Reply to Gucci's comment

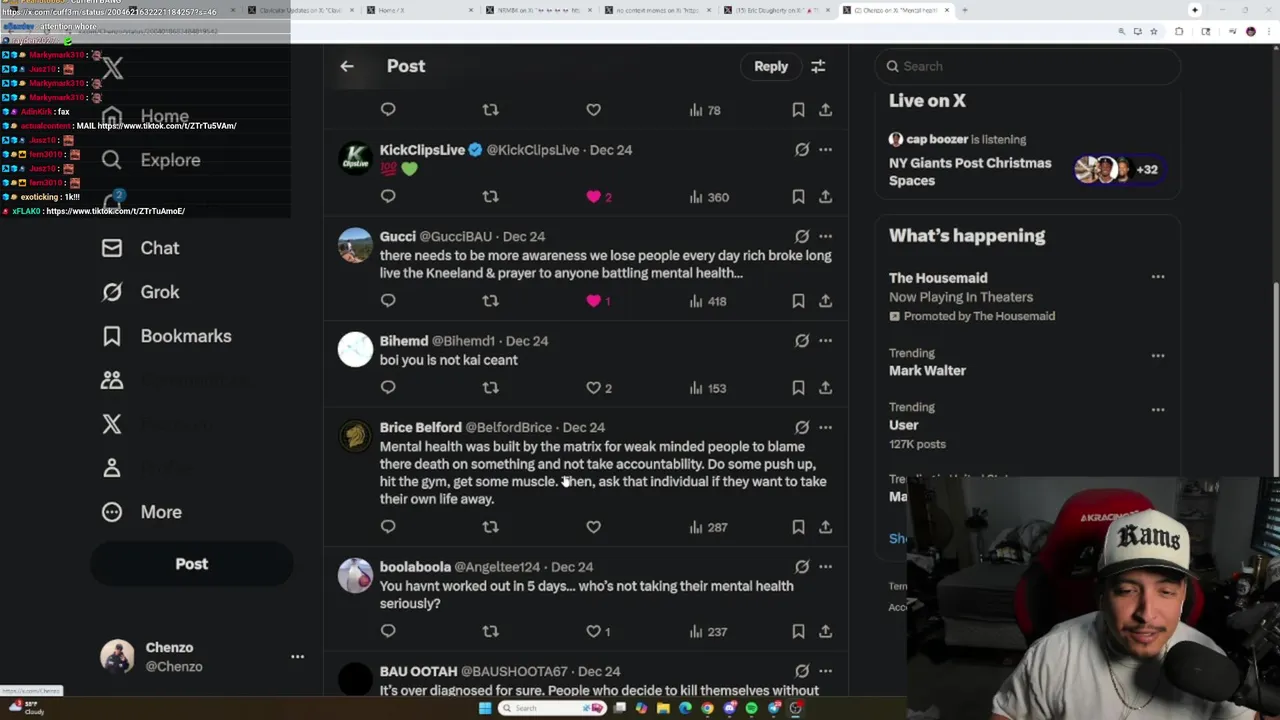tap(388, 301)
